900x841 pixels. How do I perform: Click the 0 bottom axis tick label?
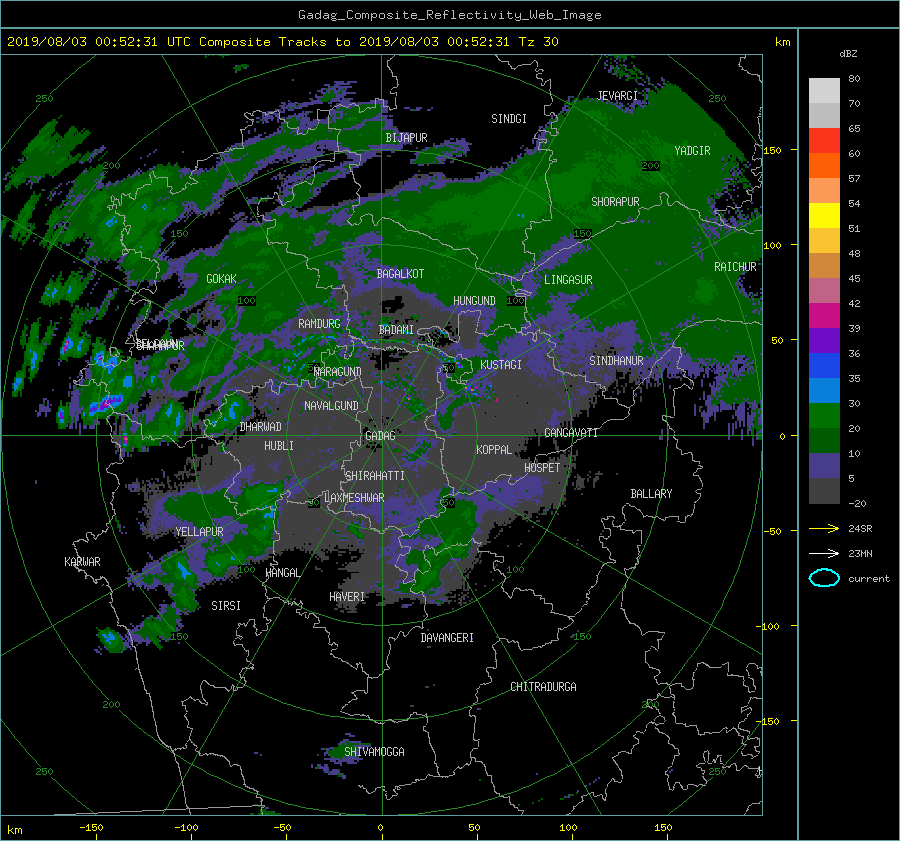click(x=380, y=828)
